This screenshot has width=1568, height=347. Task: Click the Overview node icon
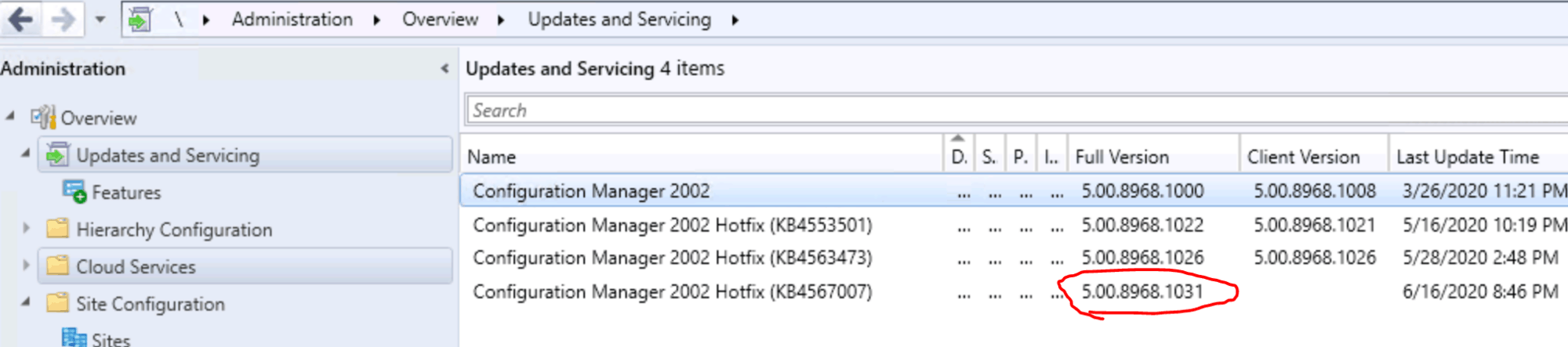coord(43,117)
